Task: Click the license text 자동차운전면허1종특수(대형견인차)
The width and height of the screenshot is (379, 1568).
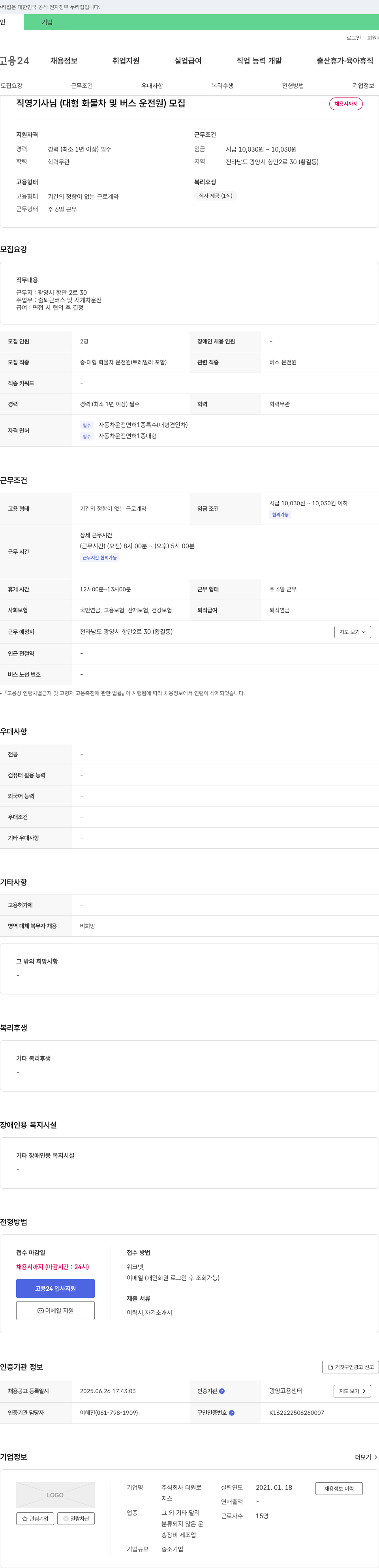Action: [x=143, y=425]
